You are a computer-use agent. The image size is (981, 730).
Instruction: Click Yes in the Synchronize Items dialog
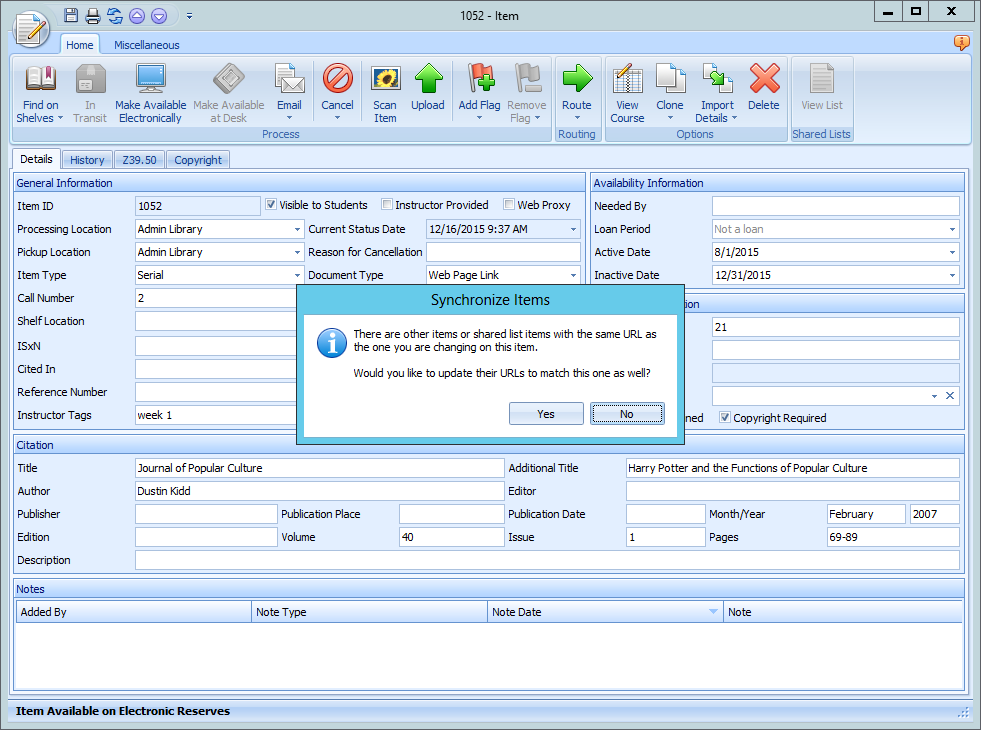(546, 413)
